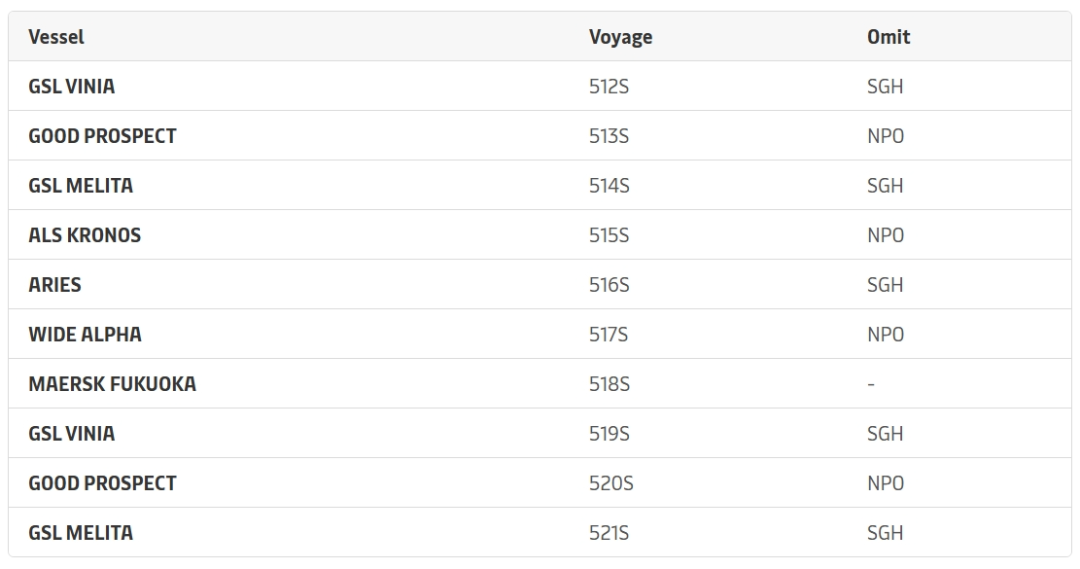The height and width of the screenshot is (569, 1080).
Task: Click voyage number 512S
Action: 608,87
